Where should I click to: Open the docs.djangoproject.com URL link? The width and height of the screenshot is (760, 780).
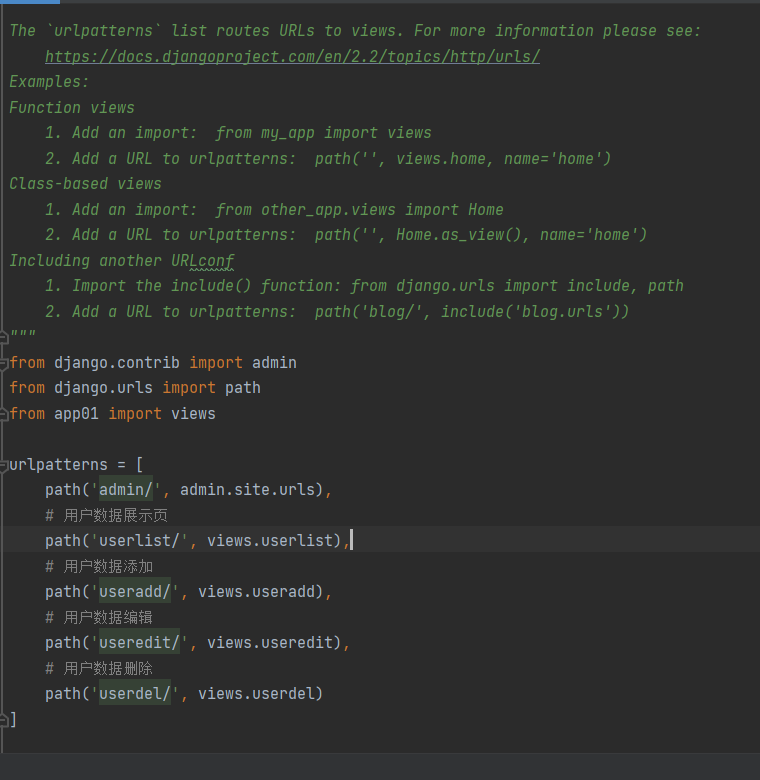click(x=292, y=56)
